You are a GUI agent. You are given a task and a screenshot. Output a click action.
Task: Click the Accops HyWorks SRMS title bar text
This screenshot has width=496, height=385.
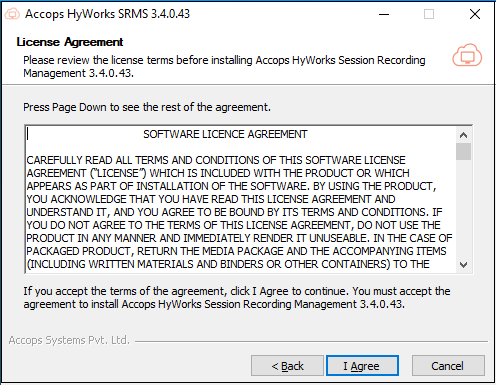pos(107,14)
